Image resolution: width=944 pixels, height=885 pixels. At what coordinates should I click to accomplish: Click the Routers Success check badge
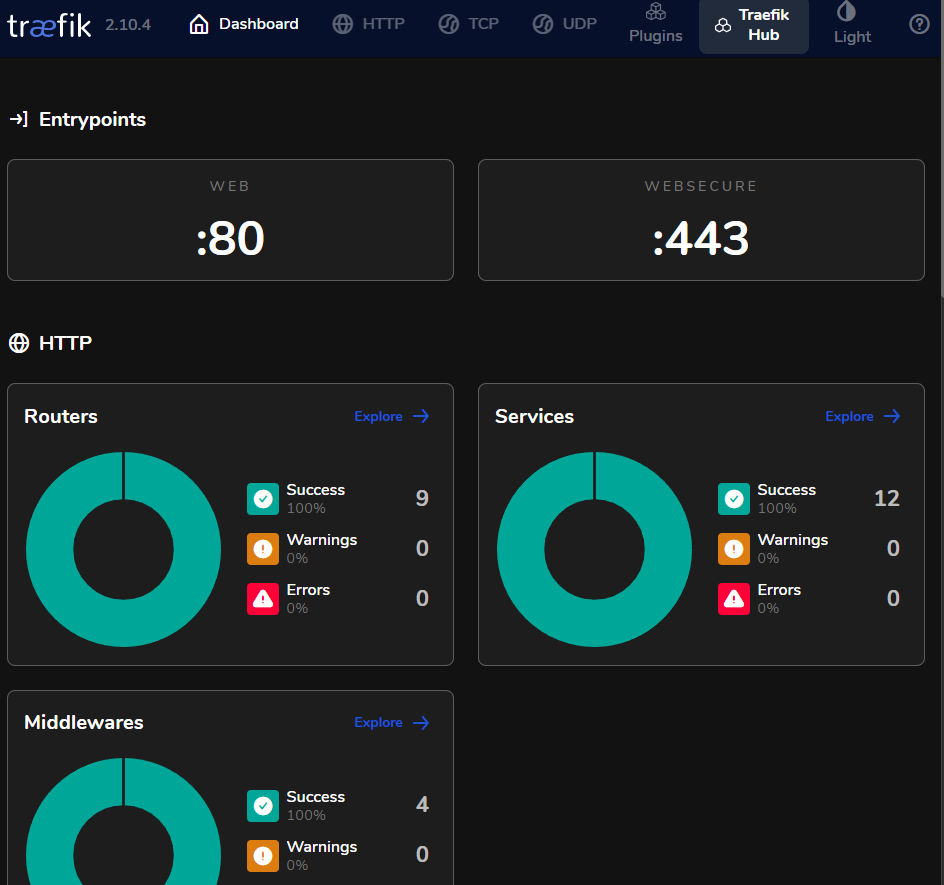(x=262, y=499)
